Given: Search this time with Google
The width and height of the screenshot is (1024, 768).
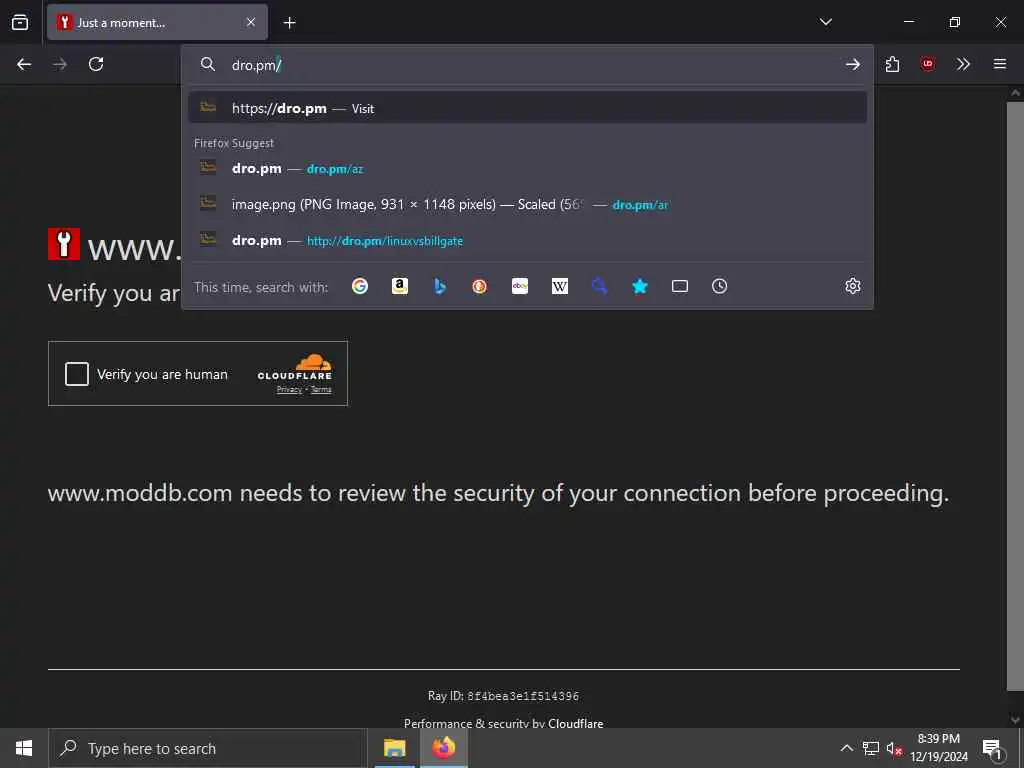Looking at the screenshot, I should [360, 286].
